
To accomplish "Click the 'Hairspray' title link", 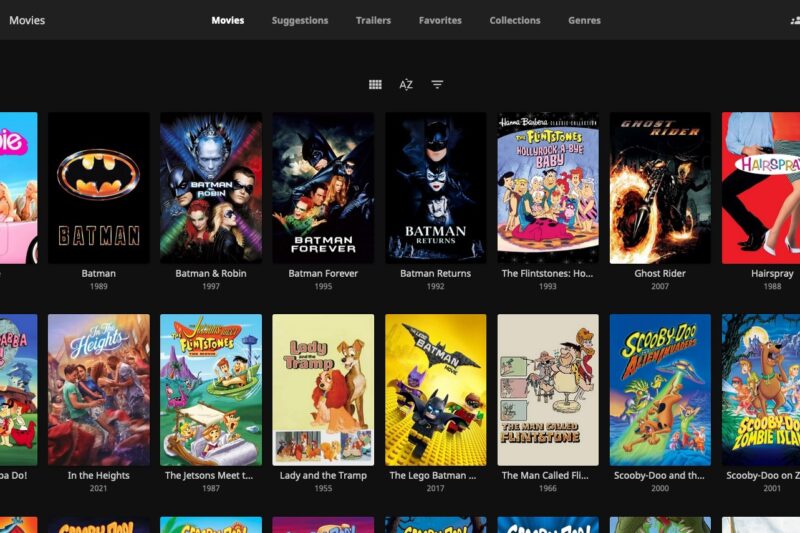I will click(x=772, y=273).
